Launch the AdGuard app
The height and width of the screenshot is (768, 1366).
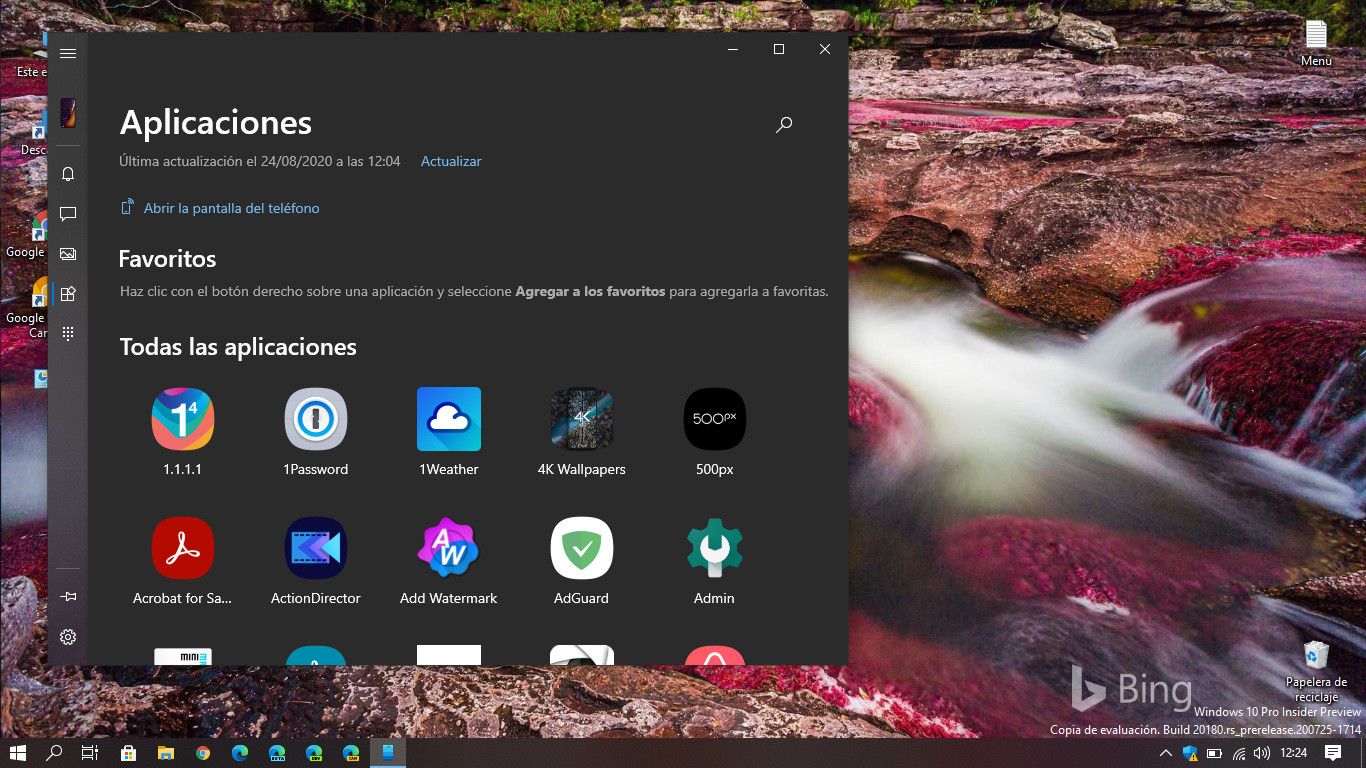coord(582,561)
